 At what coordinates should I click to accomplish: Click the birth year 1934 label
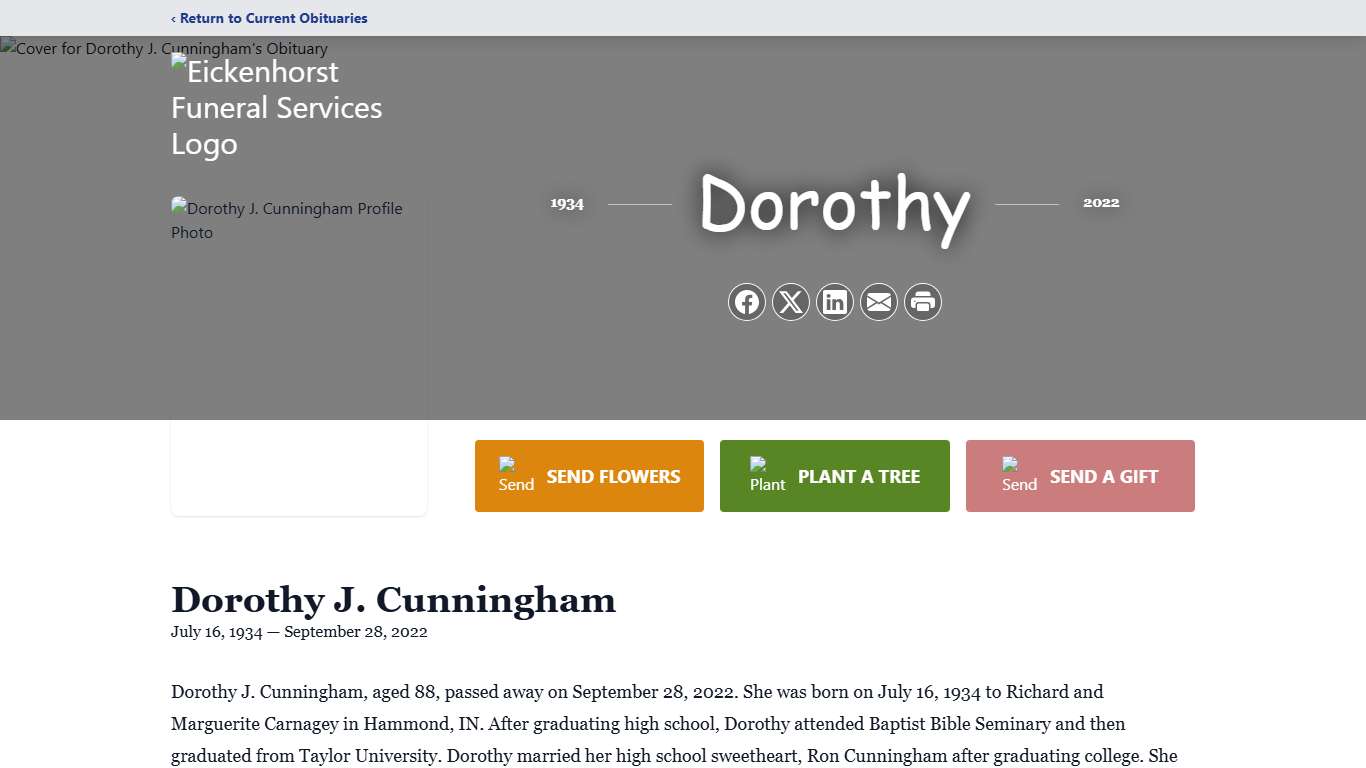[x=567, y=203]
